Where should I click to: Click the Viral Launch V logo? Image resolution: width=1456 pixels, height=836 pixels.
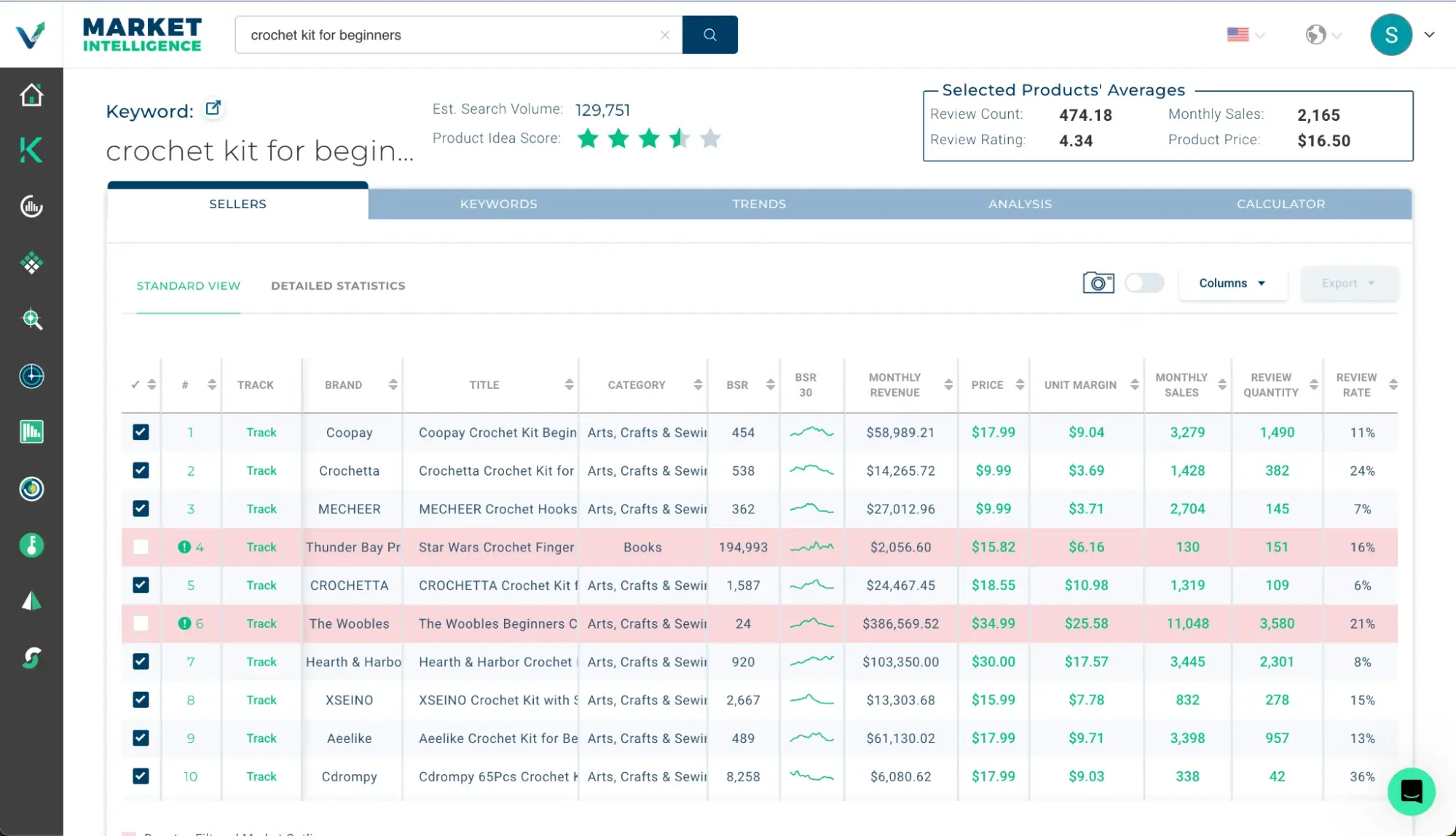point(31,34)
